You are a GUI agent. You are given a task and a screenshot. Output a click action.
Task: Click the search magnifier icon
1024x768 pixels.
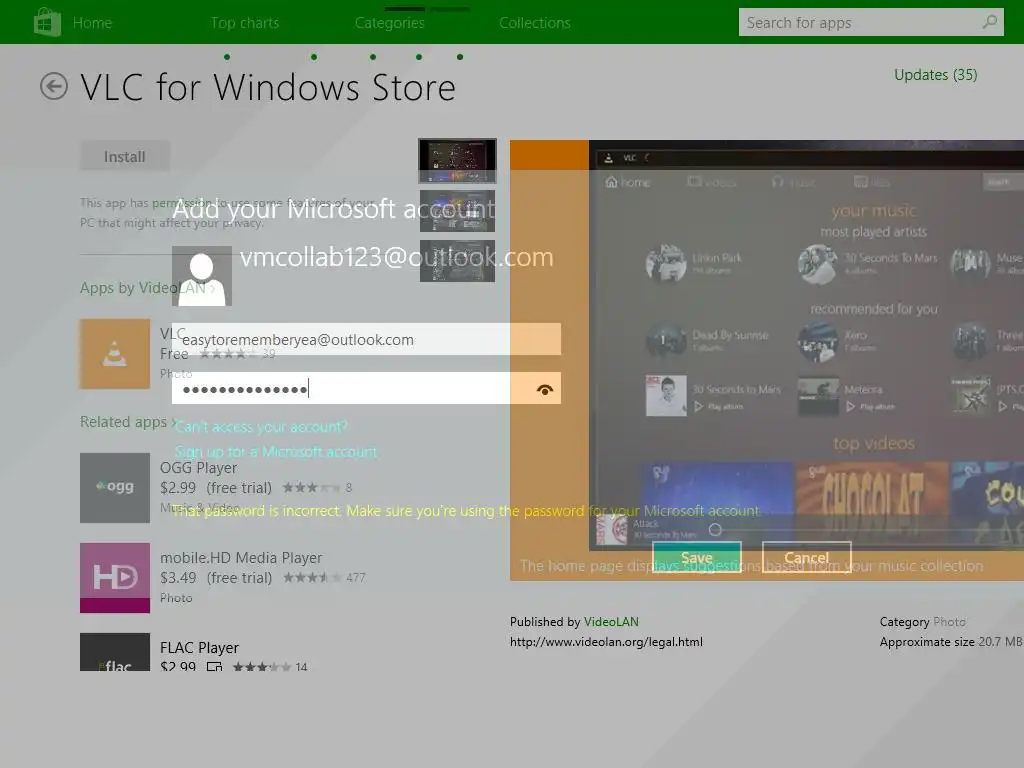[x=990, y=22]
